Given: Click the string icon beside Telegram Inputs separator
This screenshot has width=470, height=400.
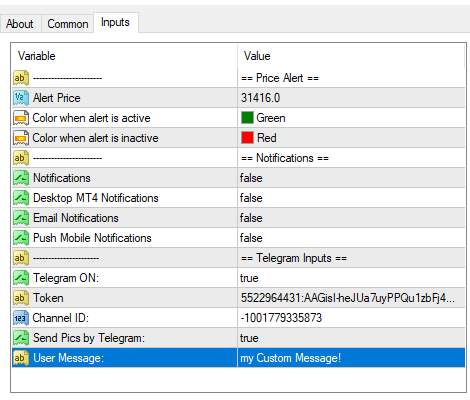Looking at the screenshot, I should [x=21, y=258].
